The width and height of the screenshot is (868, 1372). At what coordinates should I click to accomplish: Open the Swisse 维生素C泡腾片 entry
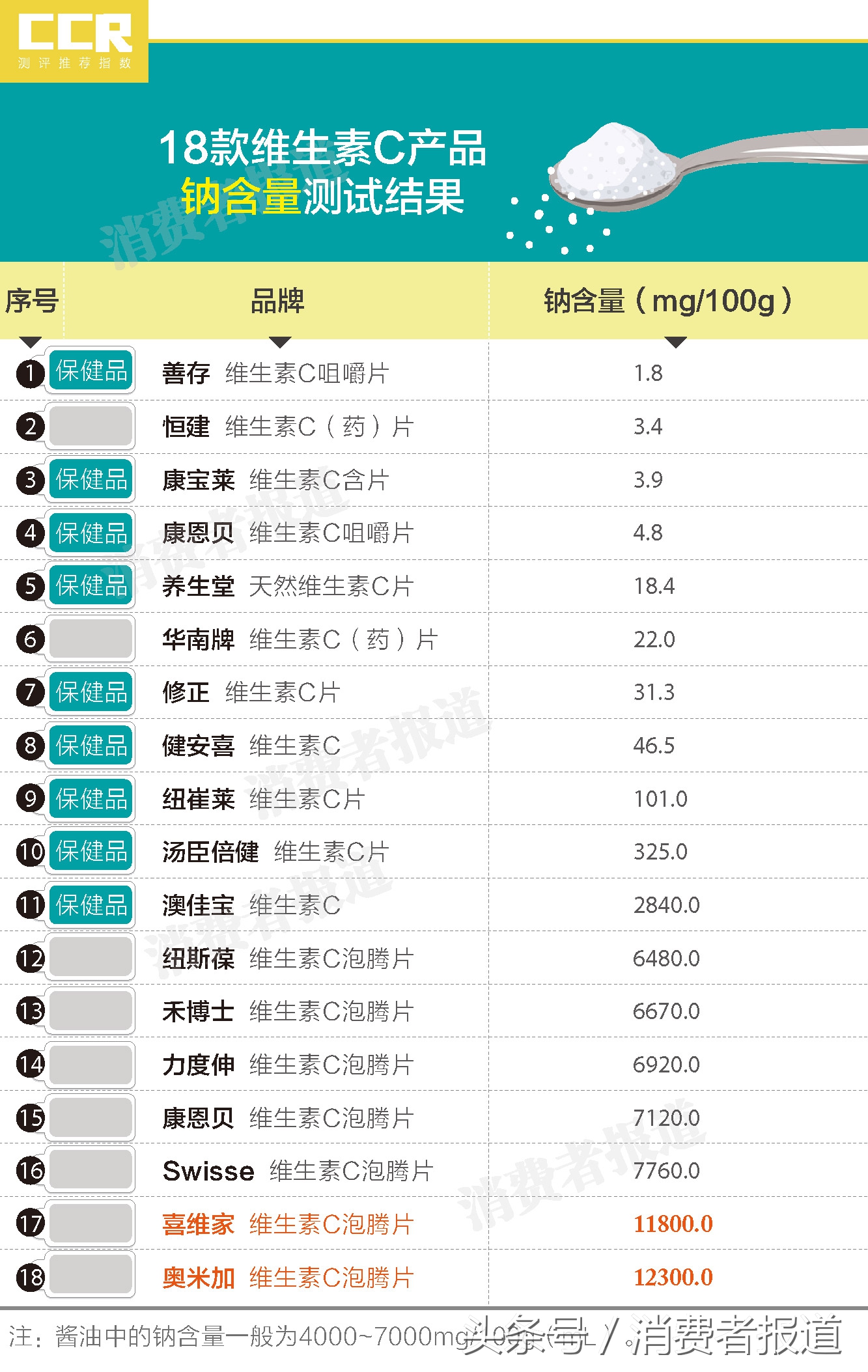tap(298, 1171)
